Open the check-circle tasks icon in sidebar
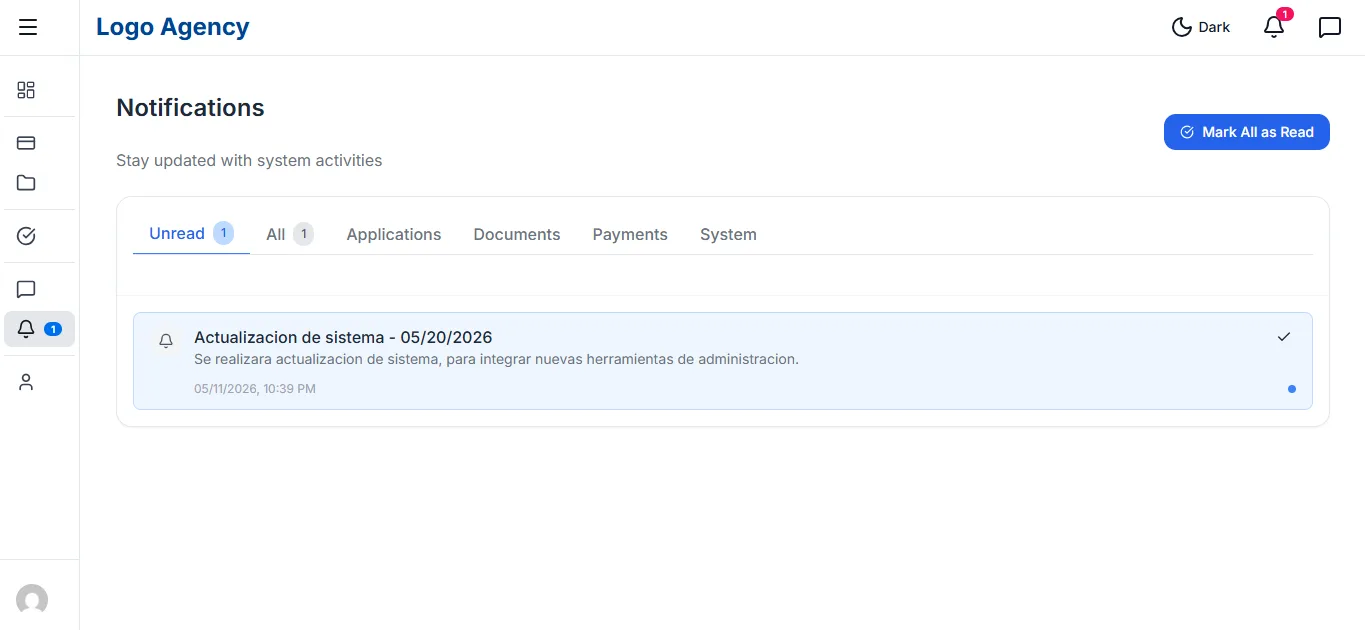Screen dimensions: 1365x630 coord(26,236)
